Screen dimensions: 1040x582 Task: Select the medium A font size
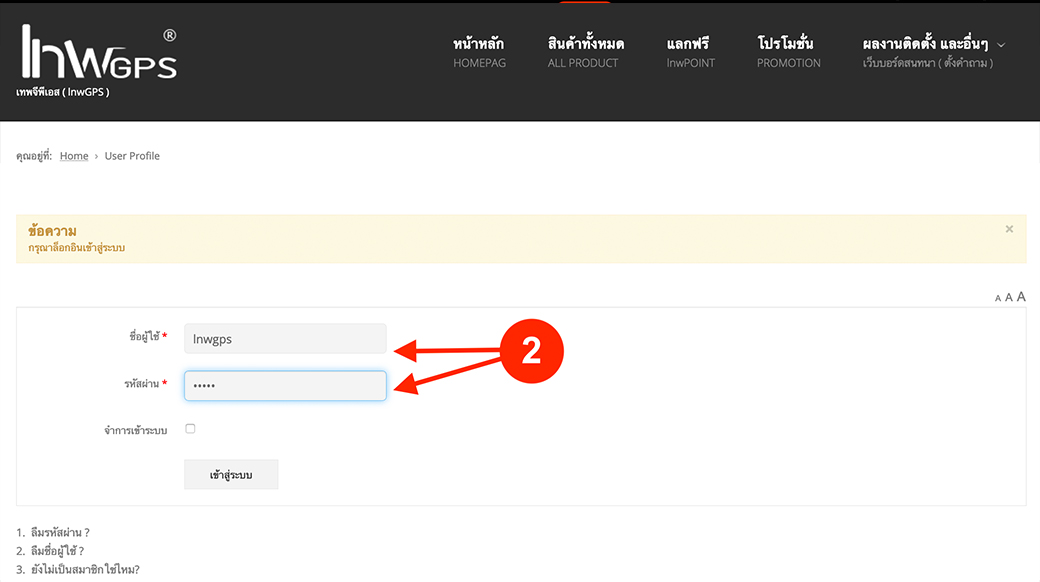(1009, 298)
